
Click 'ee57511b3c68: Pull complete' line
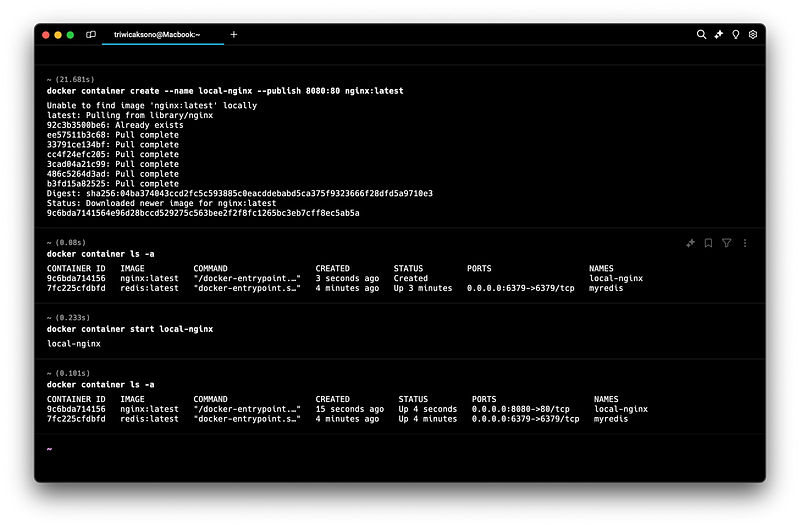click(113, 135)
